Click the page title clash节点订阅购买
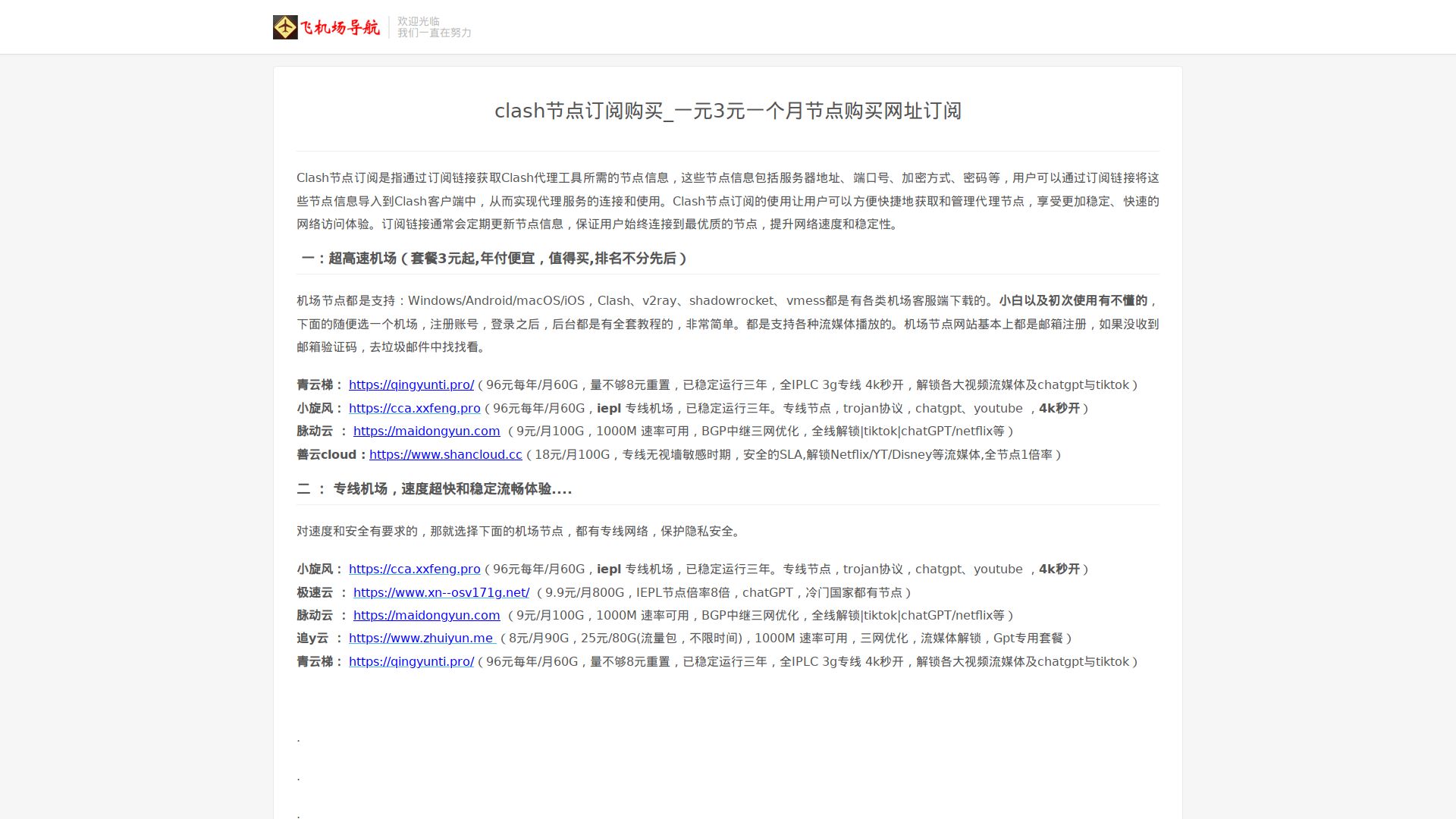The width and height of the screenshot is (1456, 819). (727, 111)
